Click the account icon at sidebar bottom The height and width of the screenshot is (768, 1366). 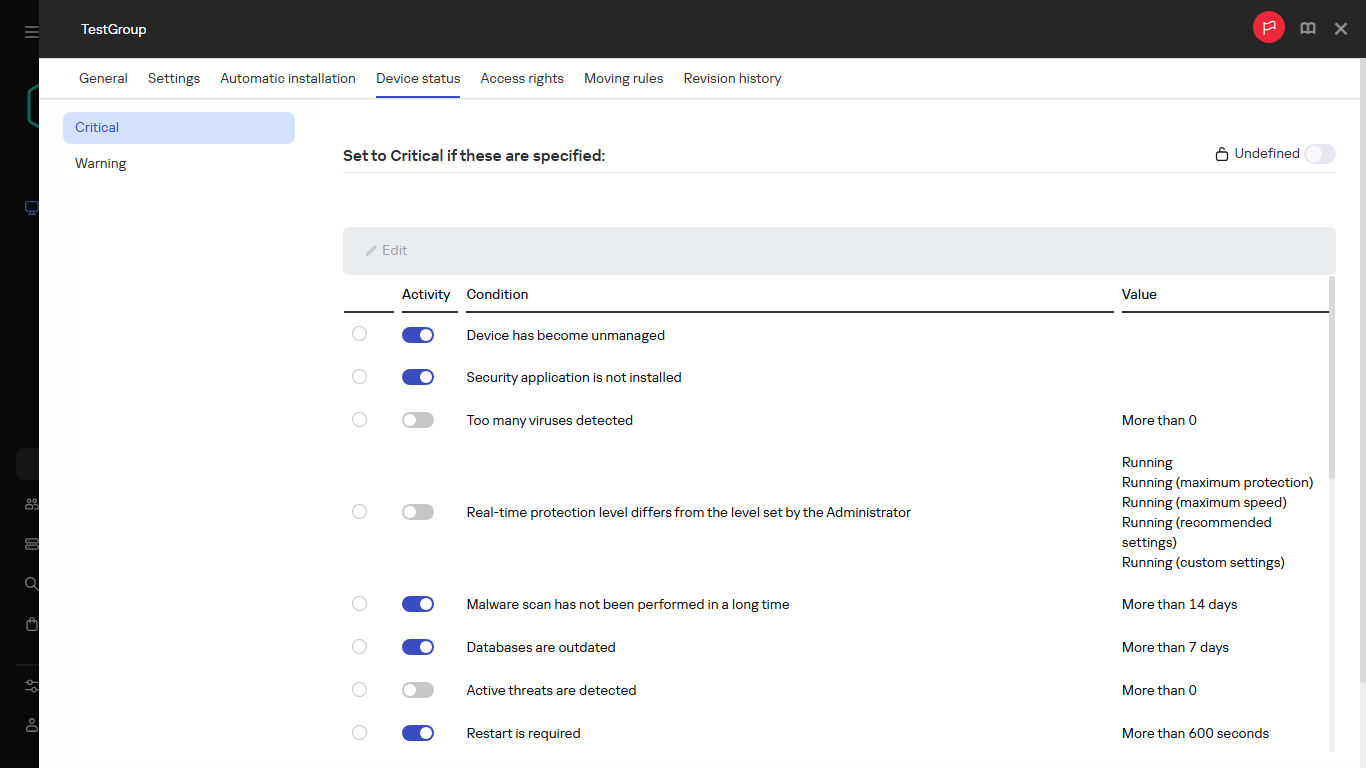tap(30, 725)
